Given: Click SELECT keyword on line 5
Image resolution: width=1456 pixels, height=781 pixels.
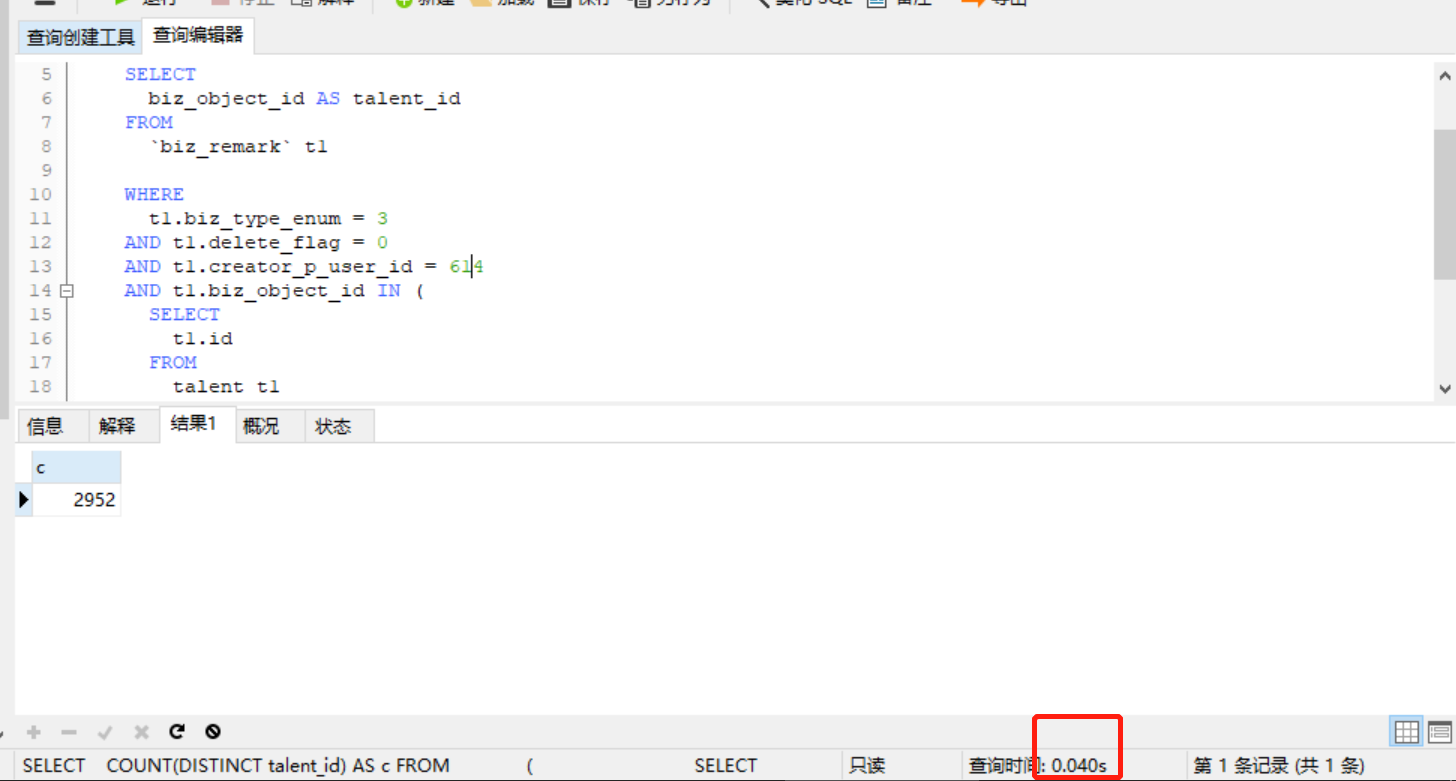Looking at the screenshot, I should point(160,74).
